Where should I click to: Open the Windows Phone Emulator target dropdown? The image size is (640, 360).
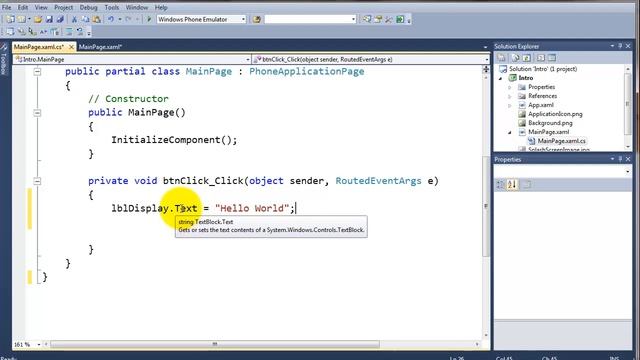point(243,19)
